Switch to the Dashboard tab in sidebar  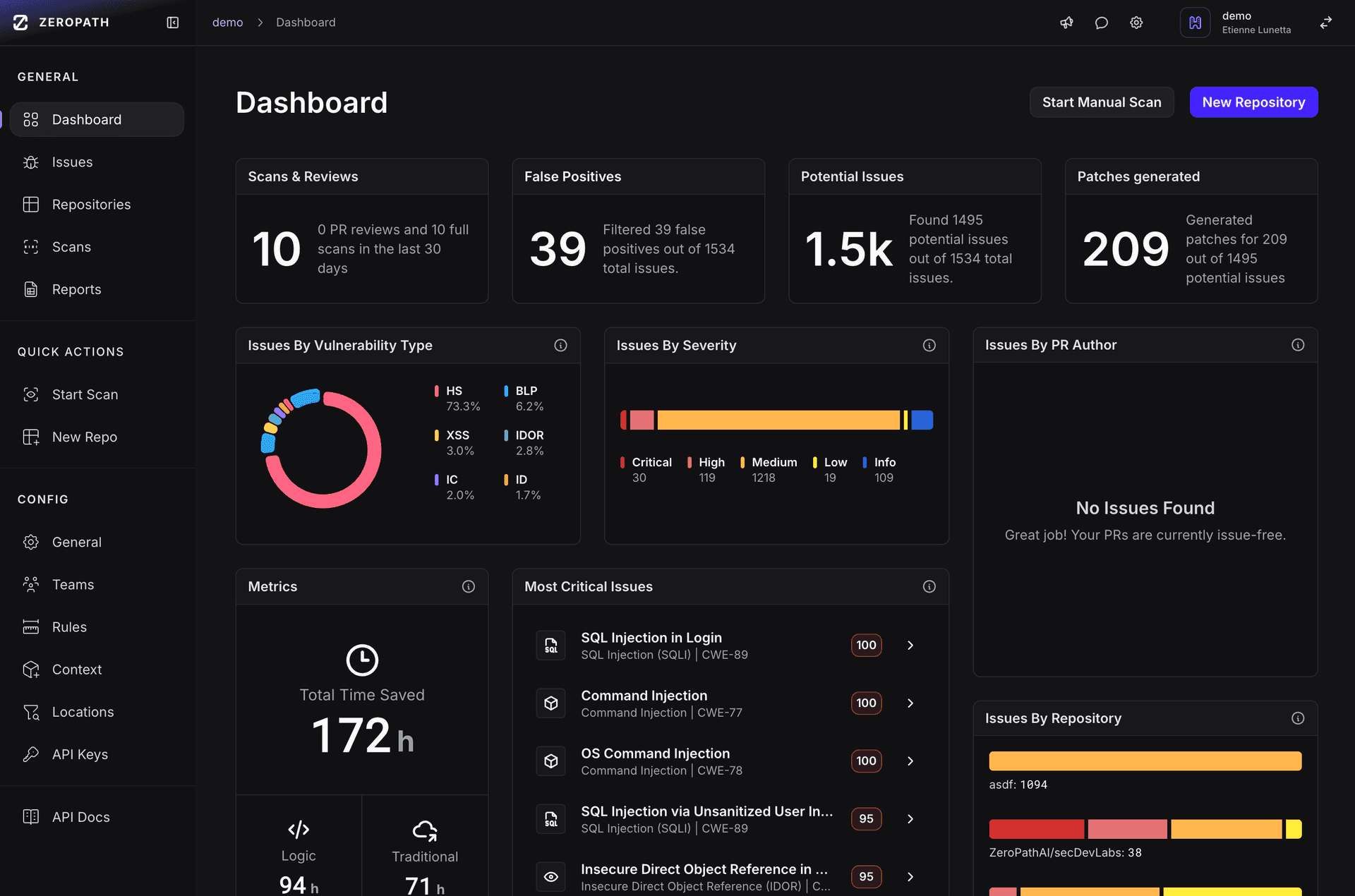[86, 119]
